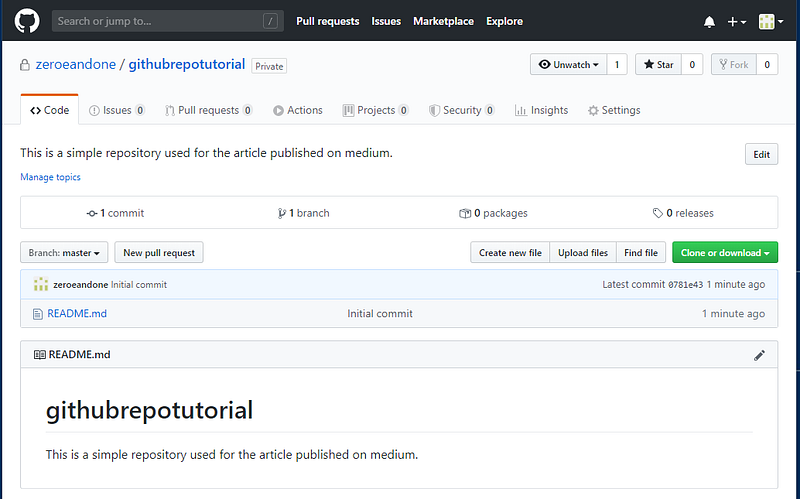The image size is (800, 499).
Task: Open the githubrepotutorial repository link
Action: [x=187, y=64]
